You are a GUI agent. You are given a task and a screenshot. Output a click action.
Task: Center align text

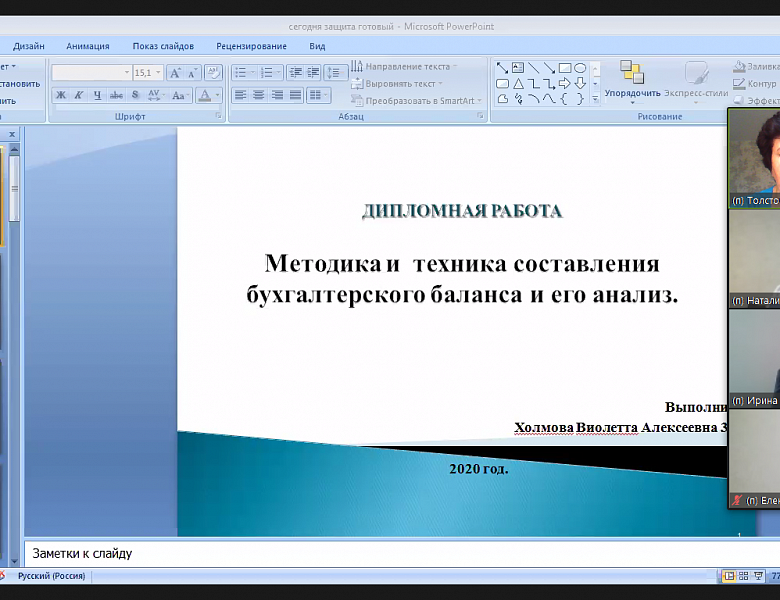[259, 95]
